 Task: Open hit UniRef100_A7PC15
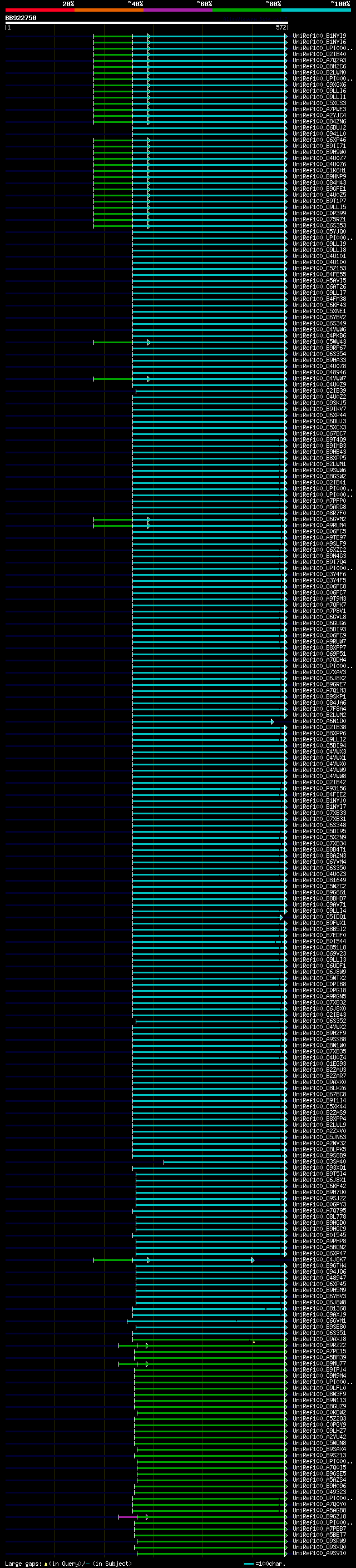click(x=319, y=1351)
